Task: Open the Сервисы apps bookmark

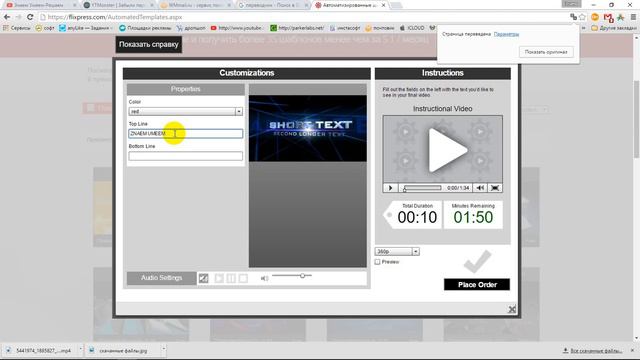Action: coord(17,28)
